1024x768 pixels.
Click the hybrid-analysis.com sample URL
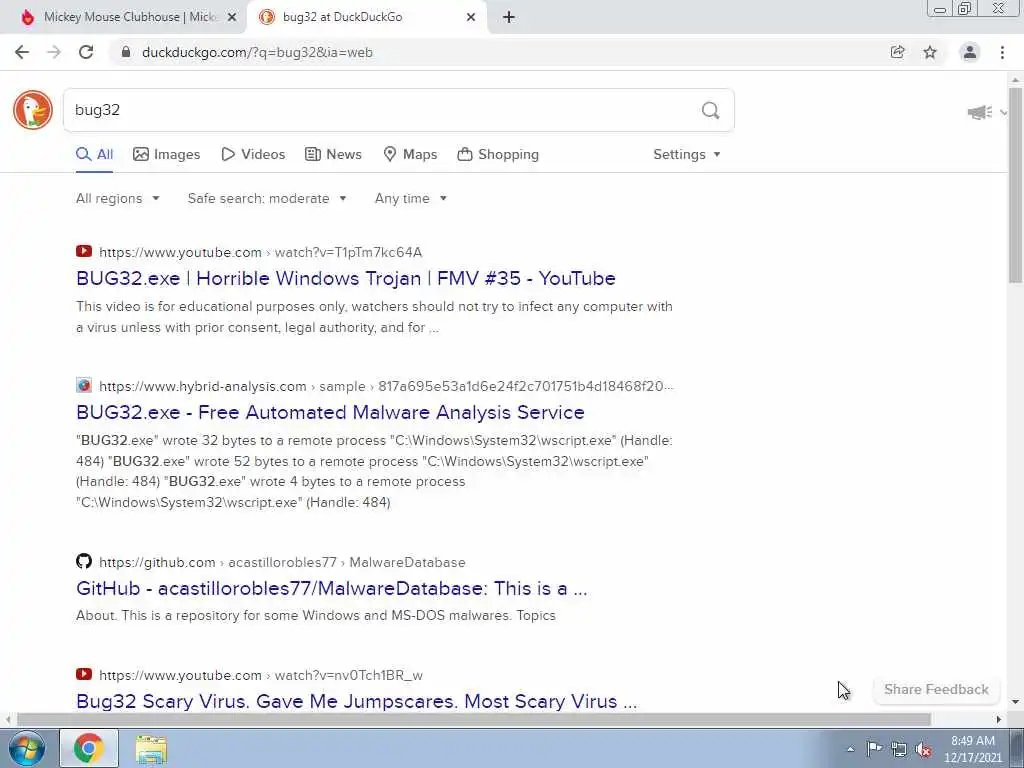[386, 386]
